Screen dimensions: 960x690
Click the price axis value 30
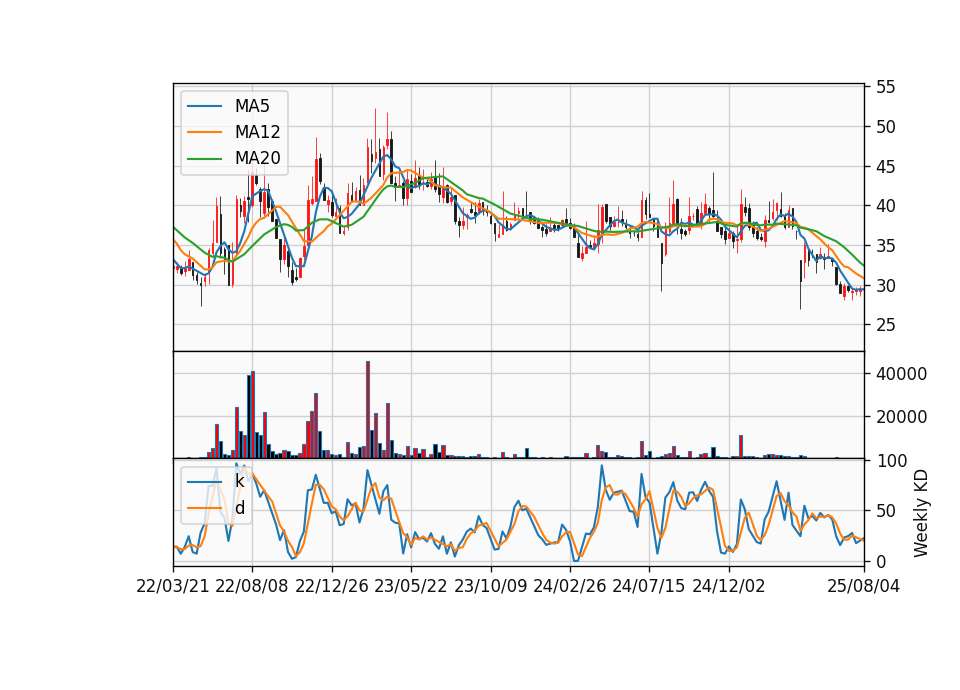coord(885,285)
